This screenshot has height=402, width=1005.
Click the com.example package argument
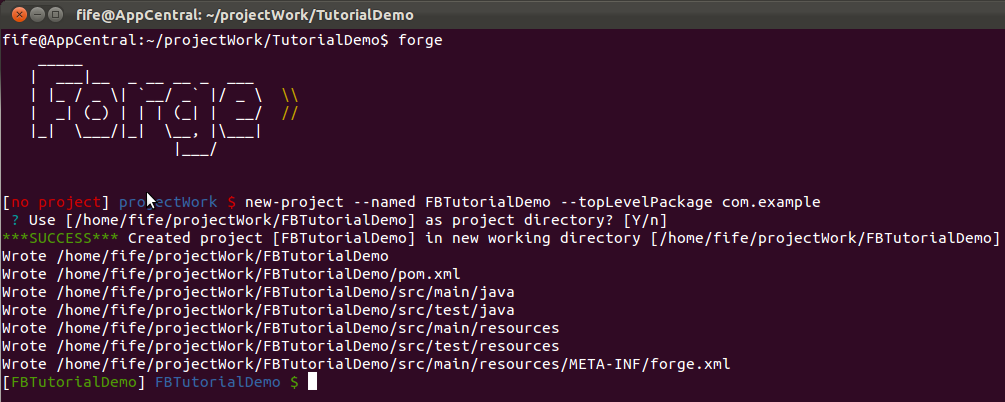click(771, 203)
